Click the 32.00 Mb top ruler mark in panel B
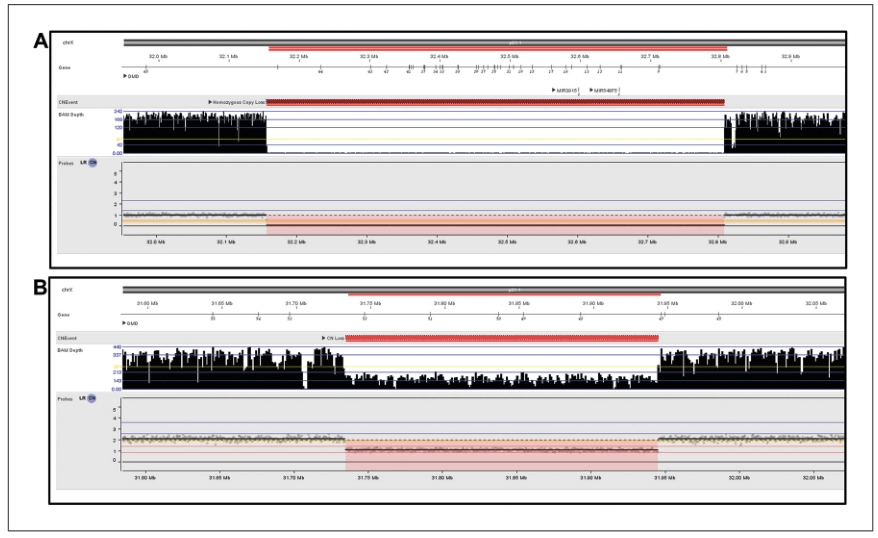878x538 pixels. point(741,303)
